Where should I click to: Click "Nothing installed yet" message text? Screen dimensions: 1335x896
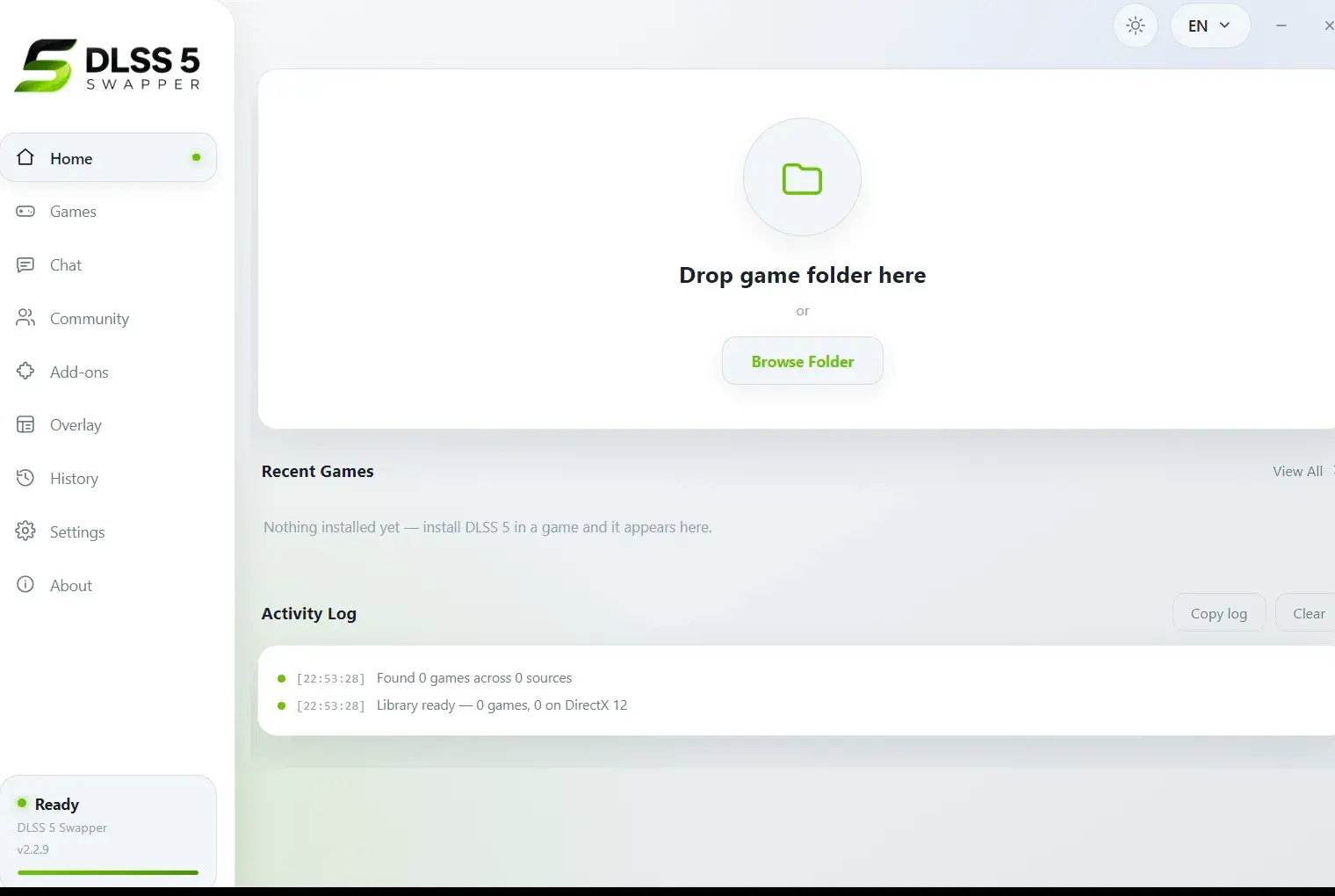point(487,527)
